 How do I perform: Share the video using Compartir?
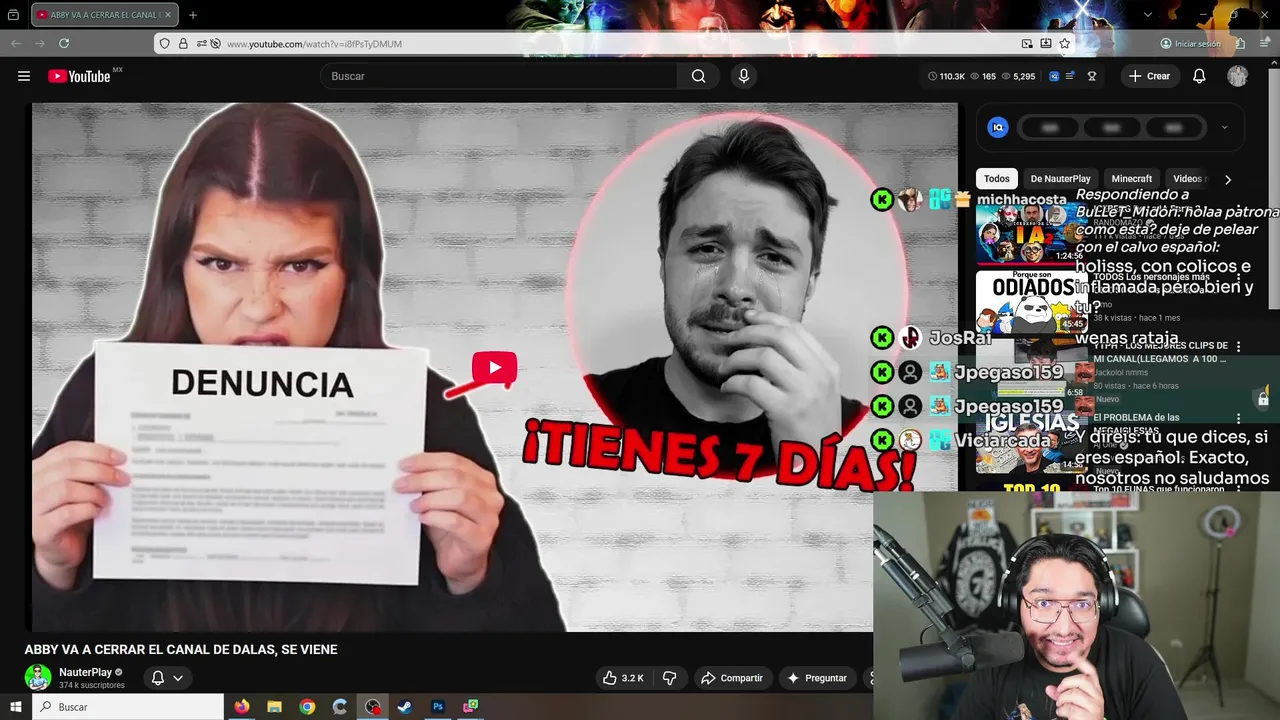pos(731,678)
